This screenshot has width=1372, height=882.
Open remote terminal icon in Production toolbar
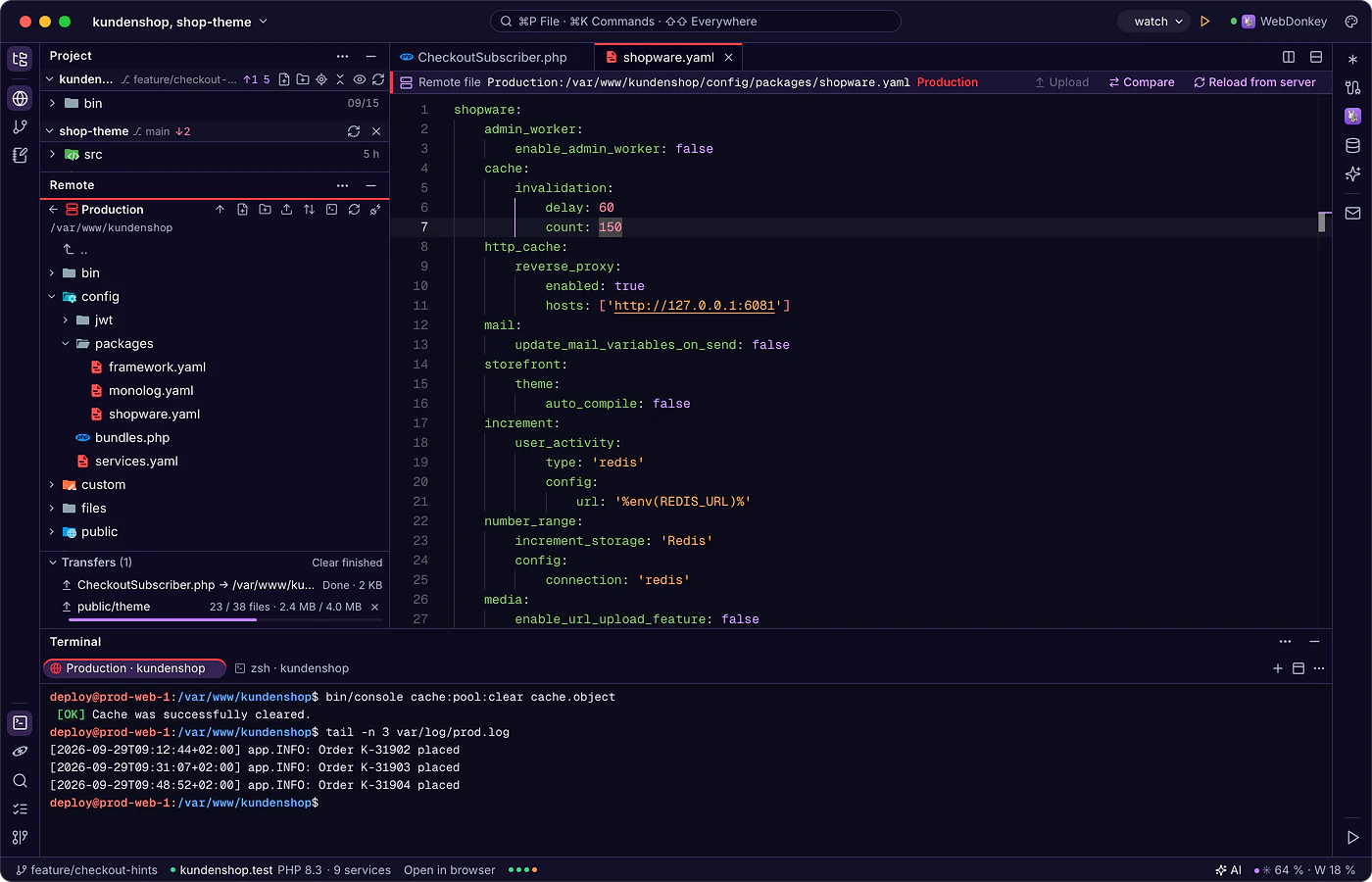click(331, 210)
